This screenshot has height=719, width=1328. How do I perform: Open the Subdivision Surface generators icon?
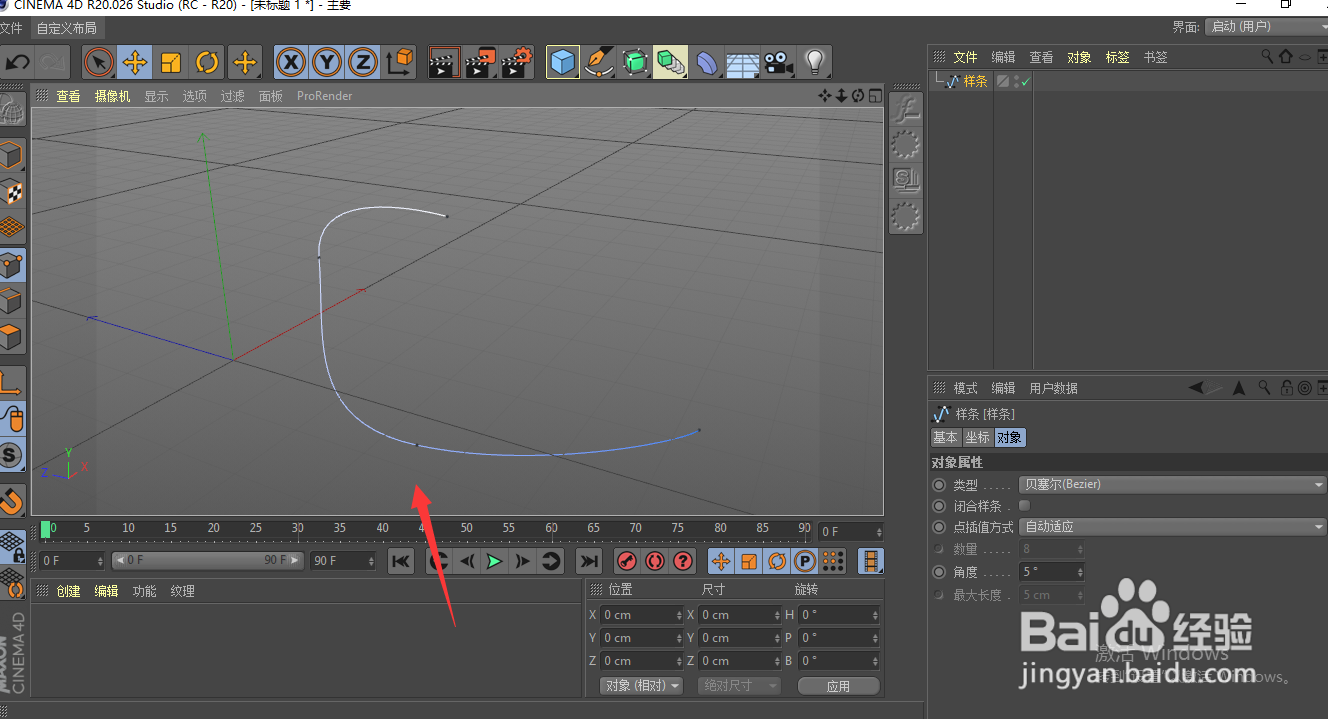[x=635, y=63]
